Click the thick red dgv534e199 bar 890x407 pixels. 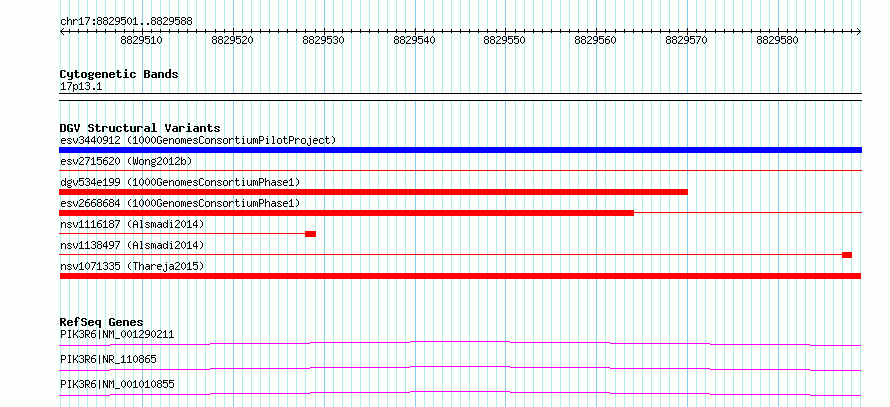(373, 192)
